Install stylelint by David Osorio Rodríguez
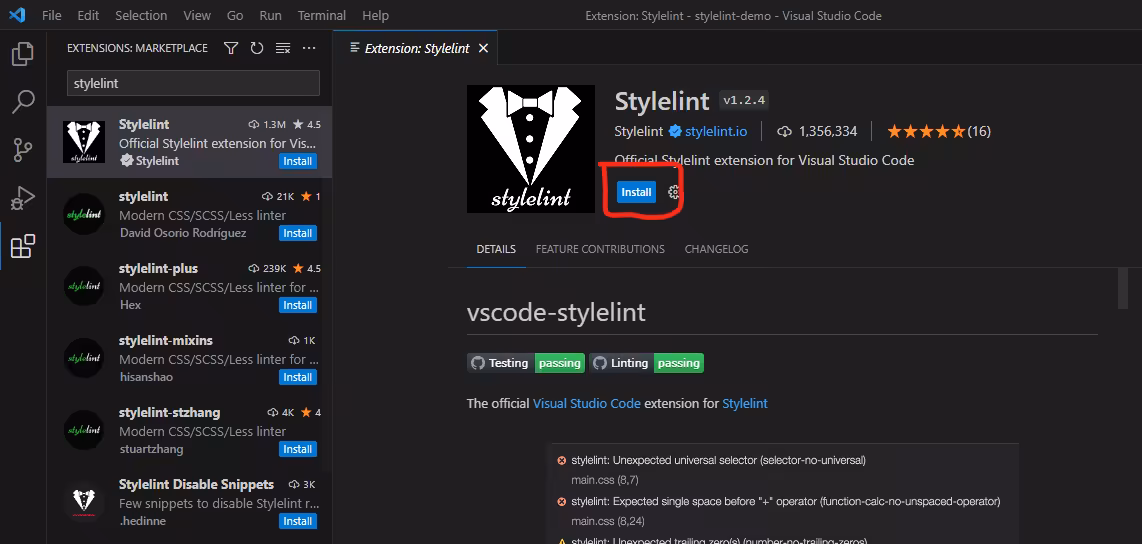The image size is (1142, 544). tap(297, 233)
